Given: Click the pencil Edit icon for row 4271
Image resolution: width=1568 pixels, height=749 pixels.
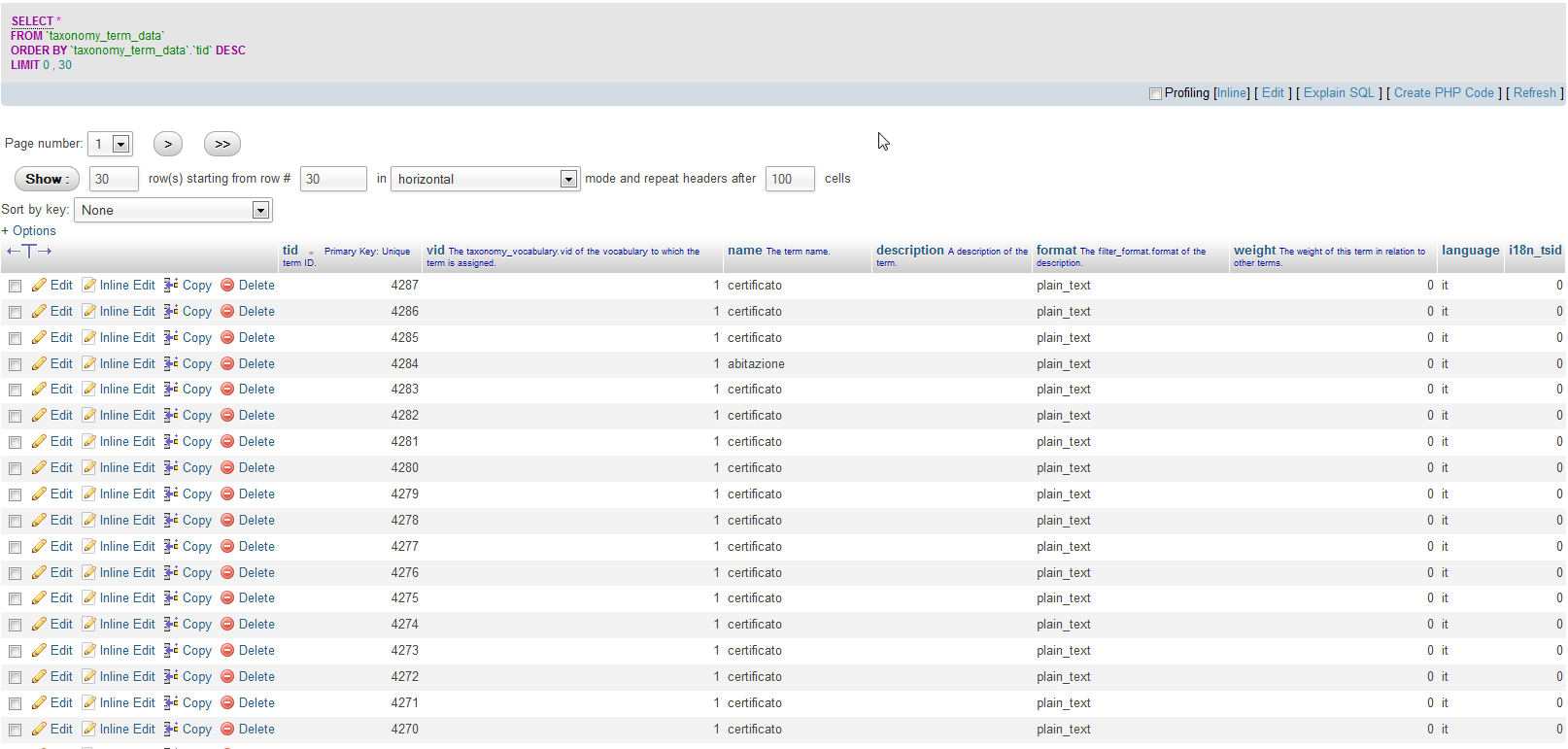Looking at the screenshot, I should 39,702.
